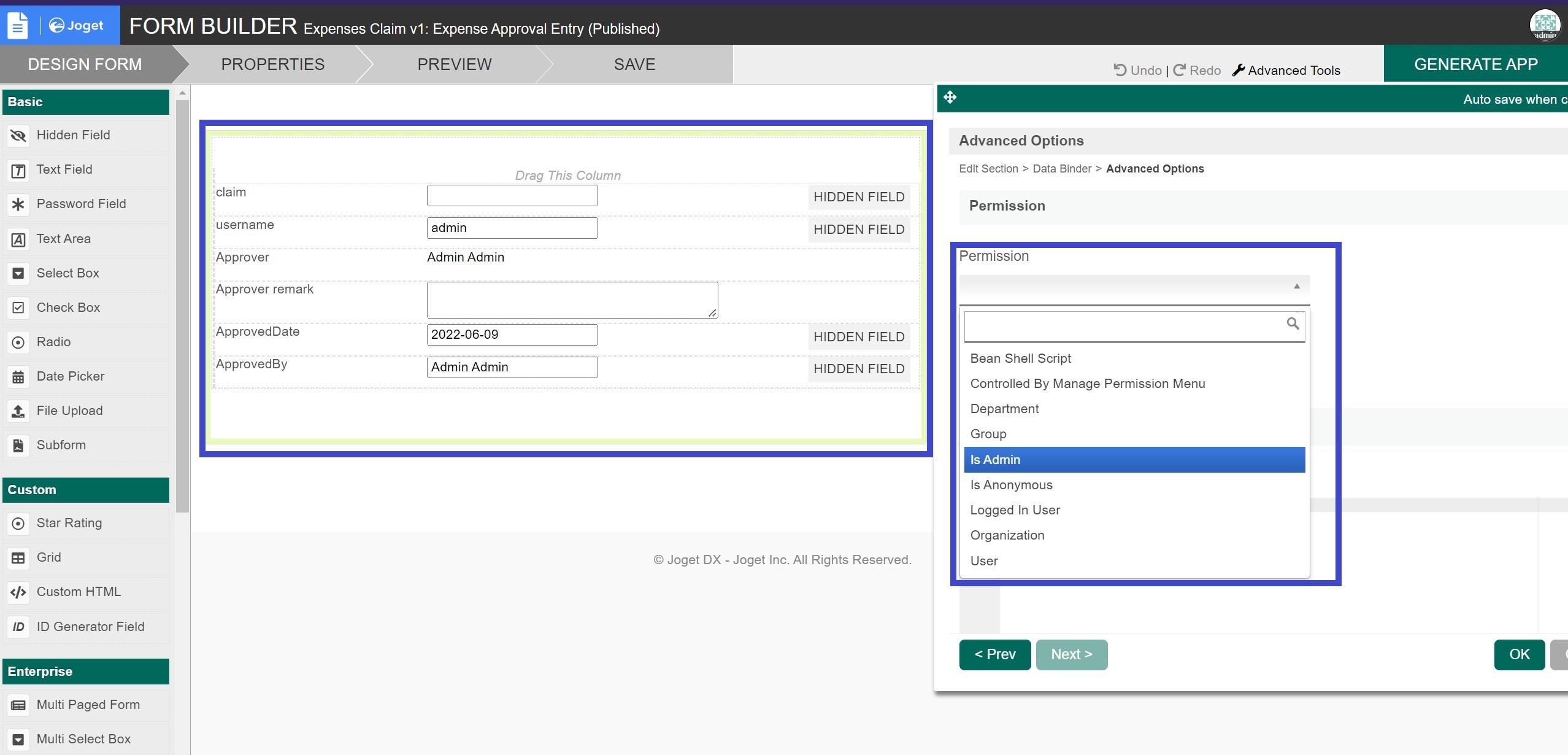Screen dimensions: 1568x755
Task: Collapse the Permission dropdown arrow
Action: point(1296,287)
